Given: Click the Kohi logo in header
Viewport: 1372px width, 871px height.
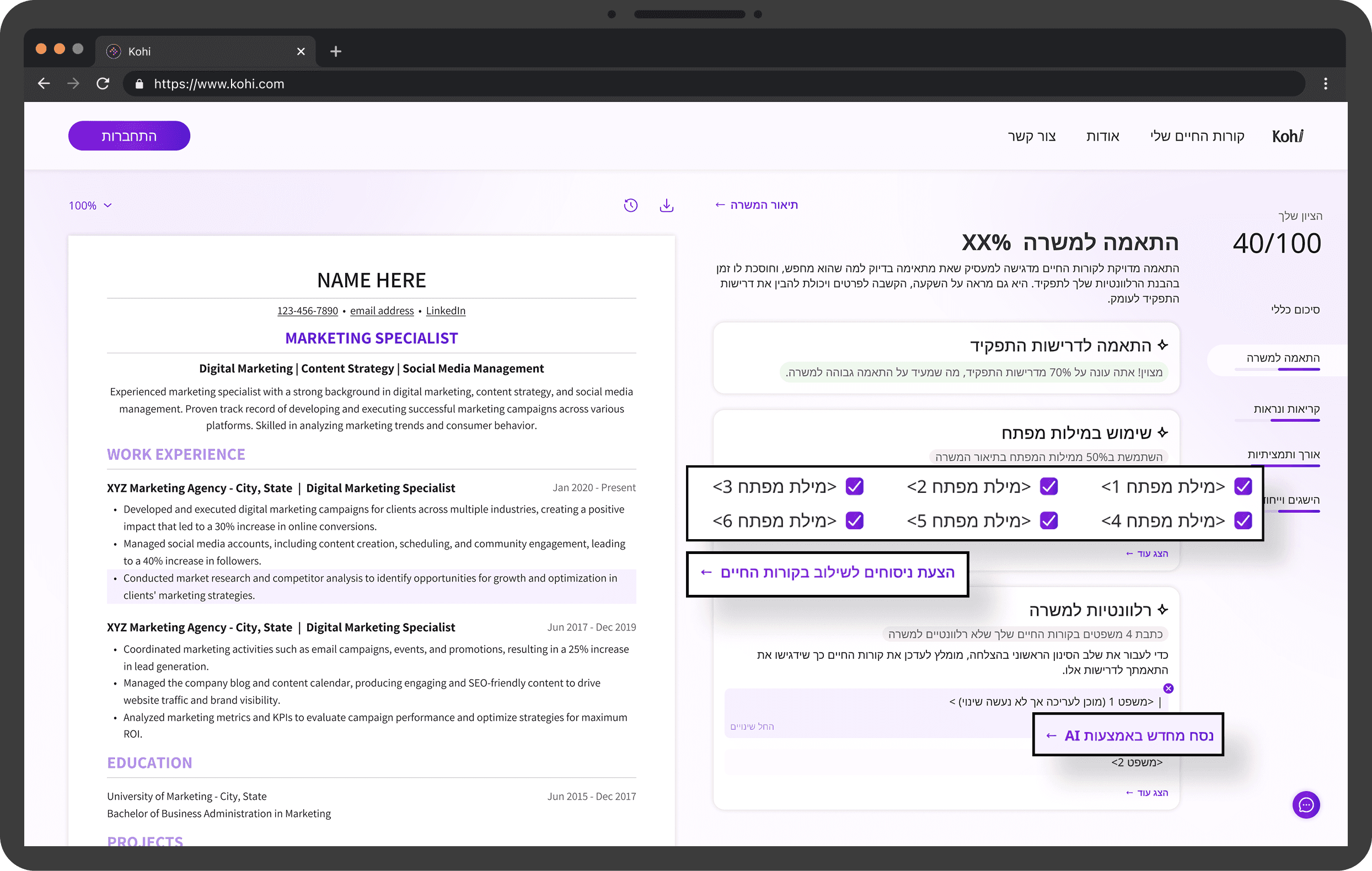Looking at the screenshot, I should tap(1287, 136).
